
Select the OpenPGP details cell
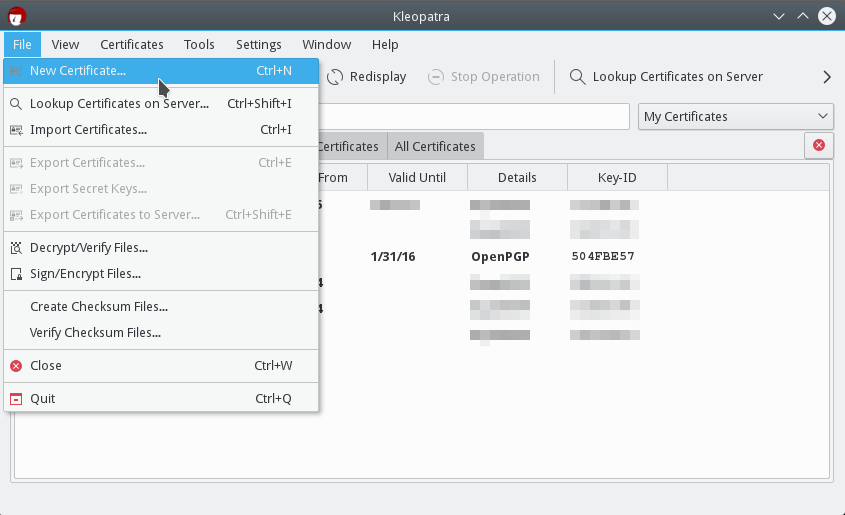500,256
